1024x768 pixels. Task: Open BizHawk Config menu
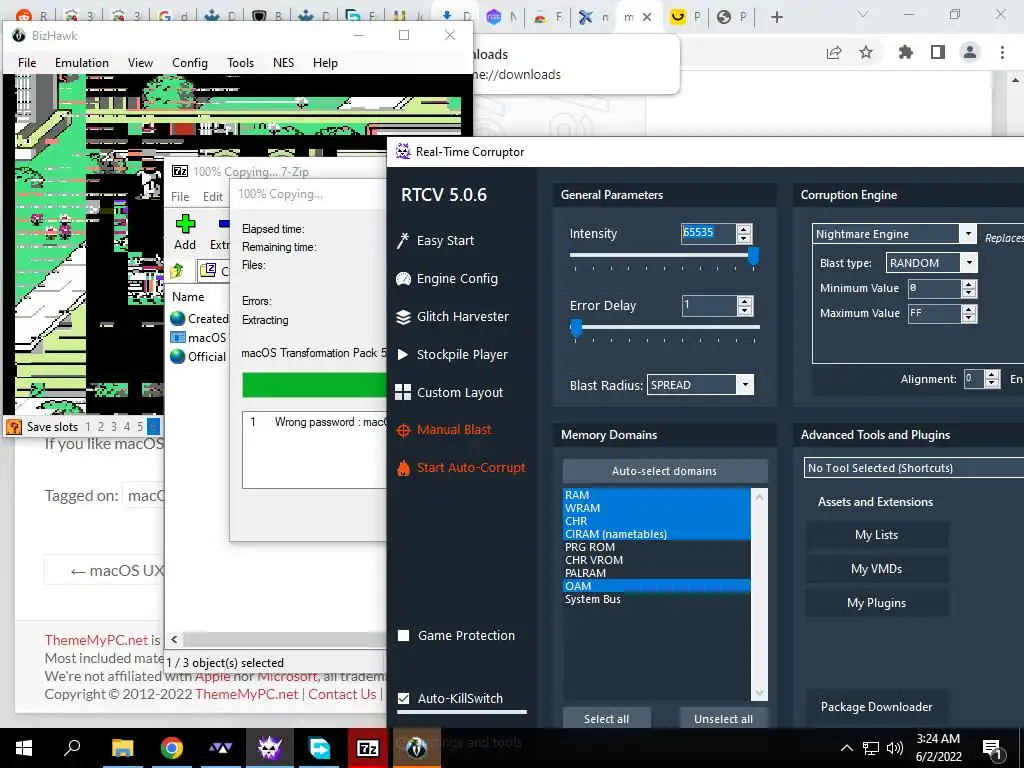click(189, 63)
